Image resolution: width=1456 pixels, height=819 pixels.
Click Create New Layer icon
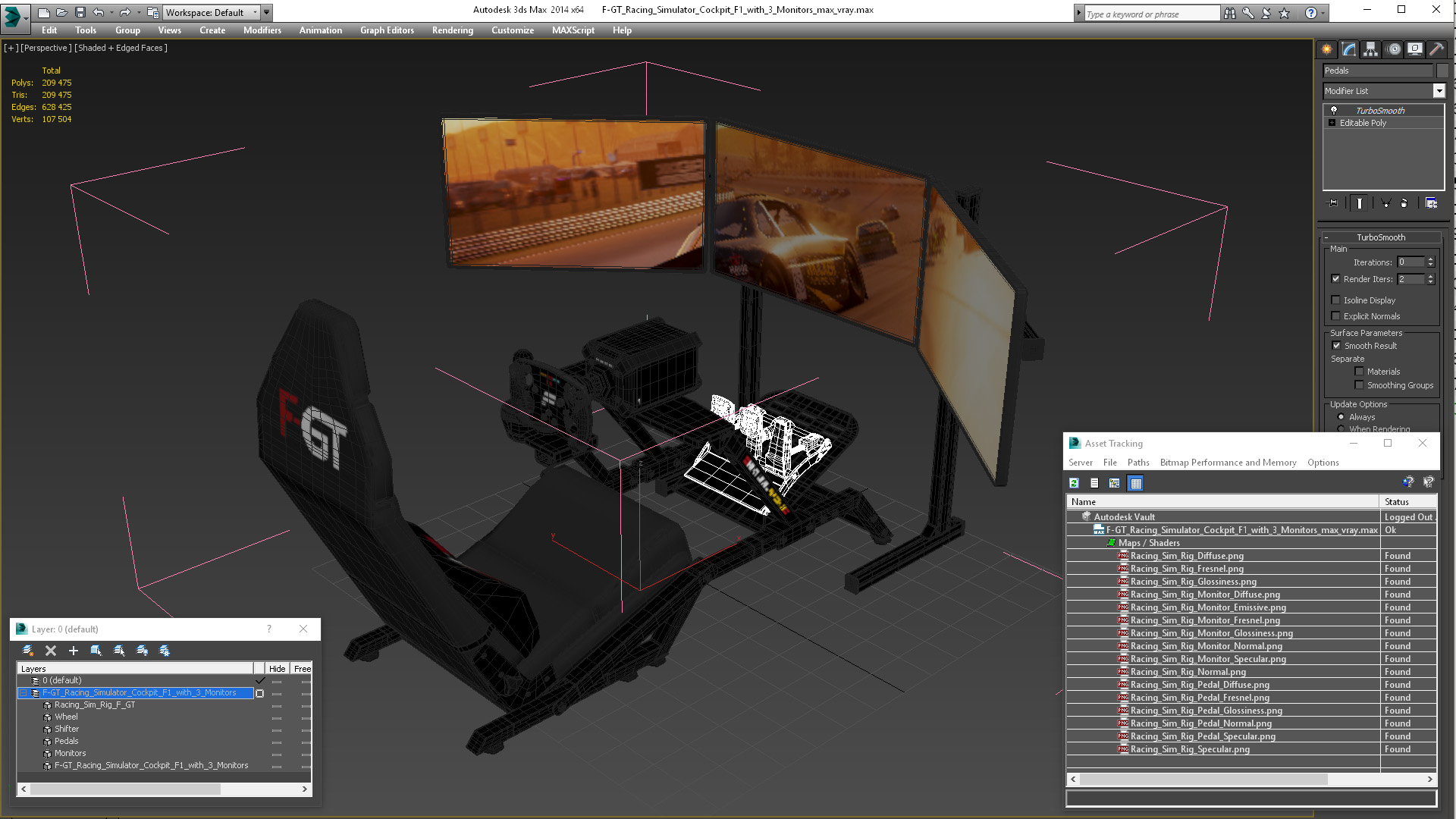(x=28, y=651)
